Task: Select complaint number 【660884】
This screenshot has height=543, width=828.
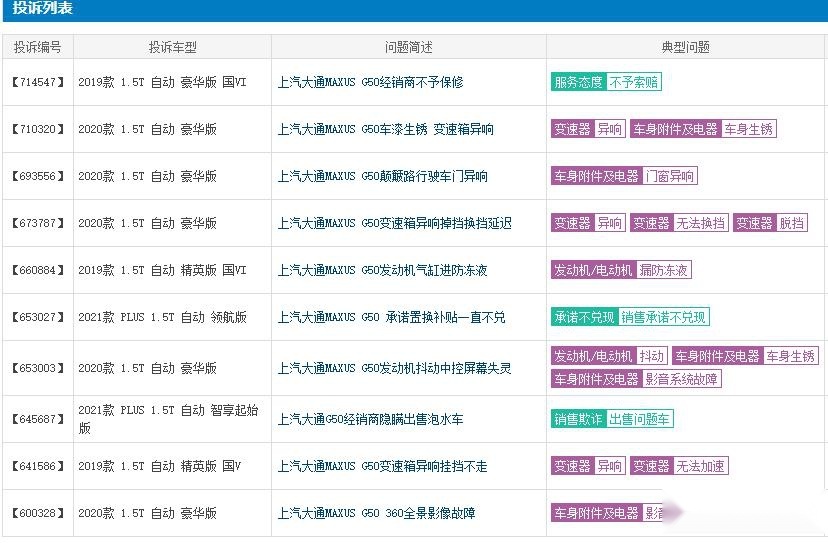Action: pos(37,270)
